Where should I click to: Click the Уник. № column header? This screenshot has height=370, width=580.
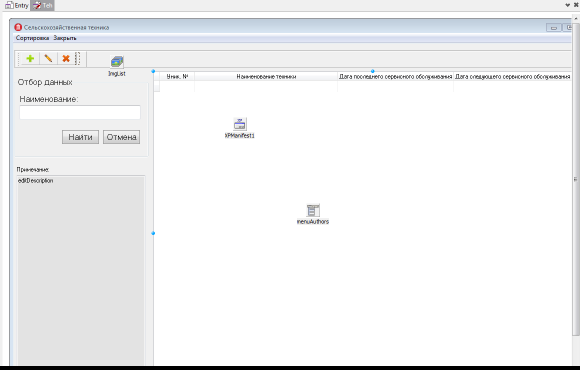click(177, 77)
